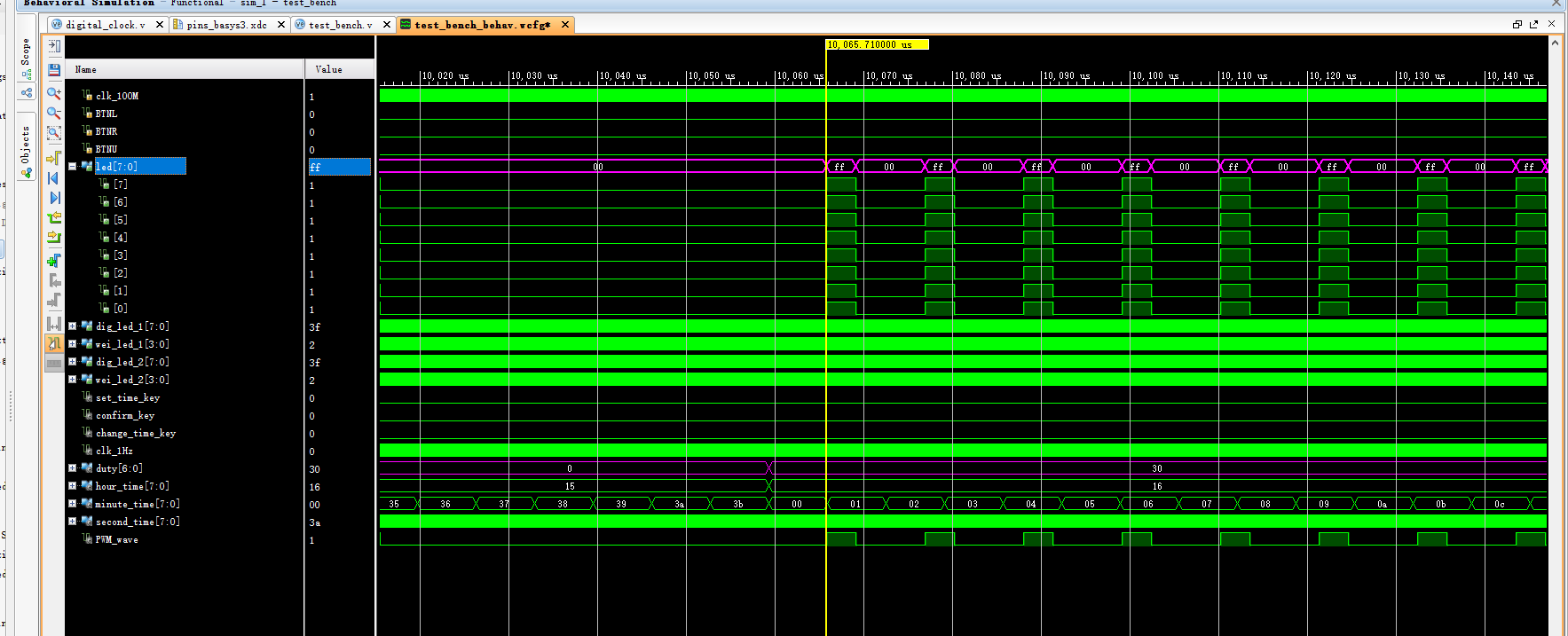Click the minute_time waveform segment labeled 05
1568x636 pixels.
[1090, 504]
